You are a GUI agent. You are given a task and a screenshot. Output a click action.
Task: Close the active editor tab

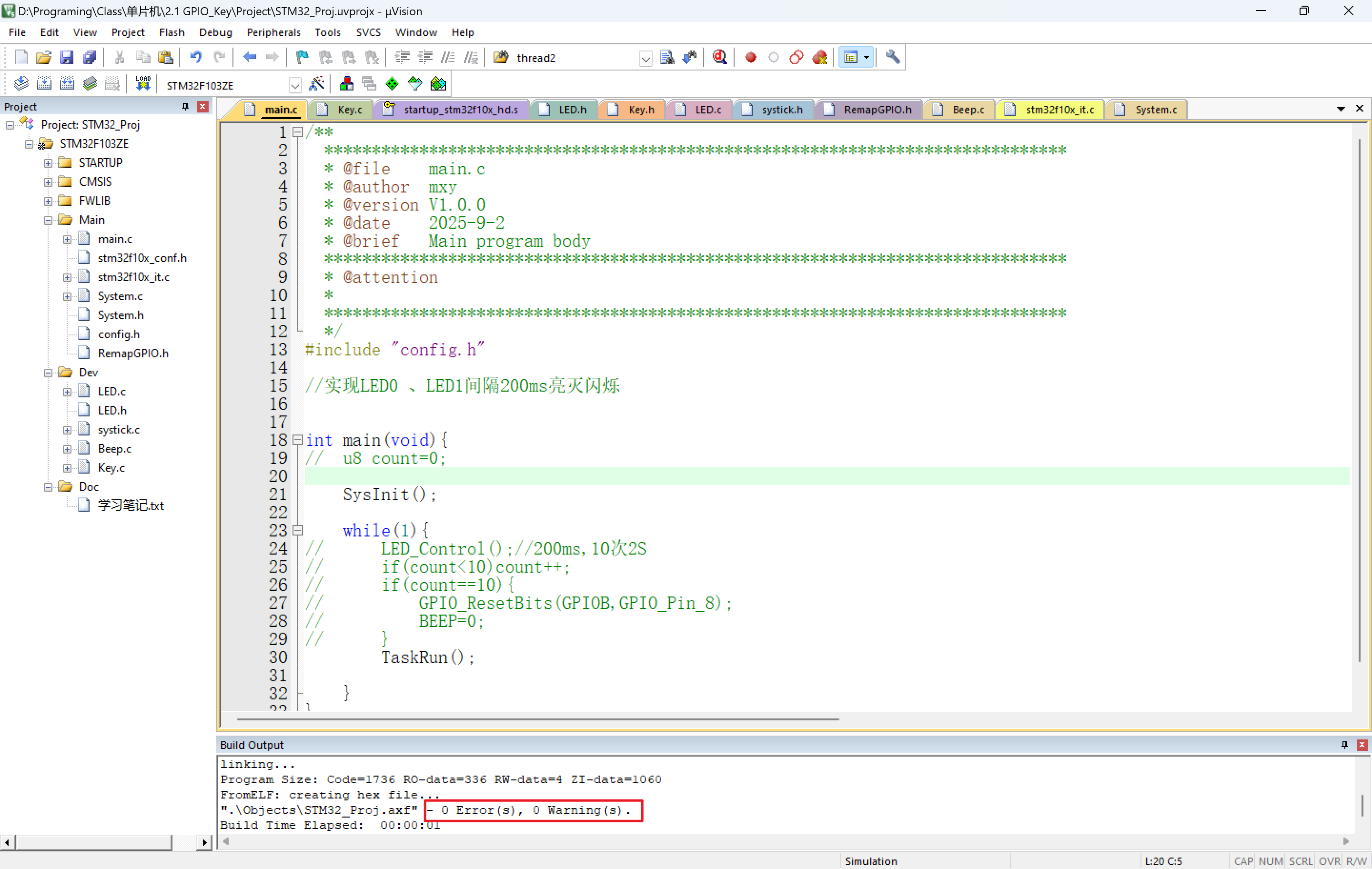1360,108
